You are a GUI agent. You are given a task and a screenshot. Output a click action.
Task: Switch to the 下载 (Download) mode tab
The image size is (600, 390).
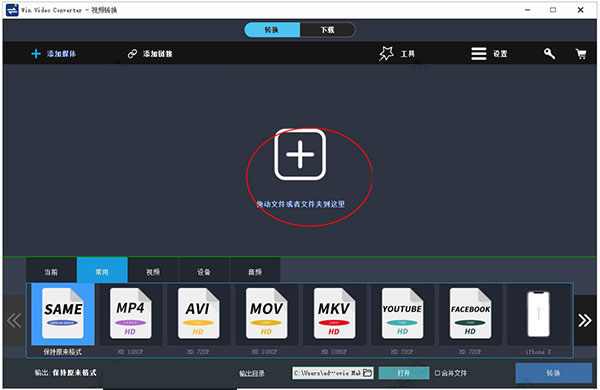pyautogui.click(x=328, y=30)
